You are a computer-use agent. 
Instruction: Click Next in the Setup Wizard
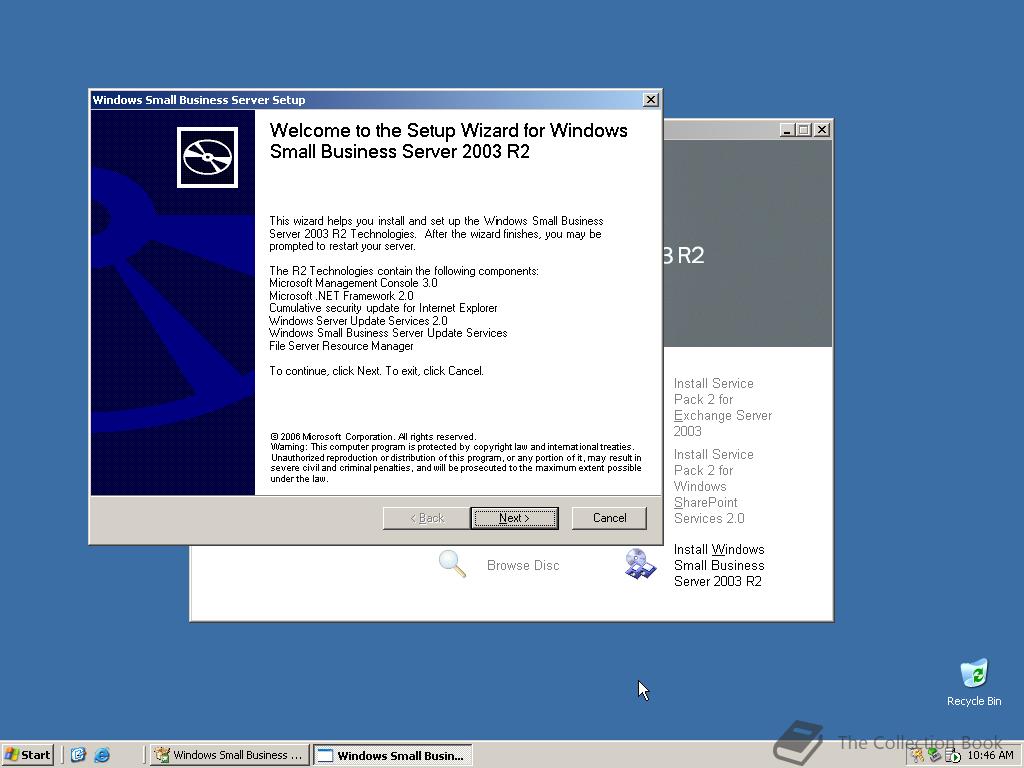514,518
